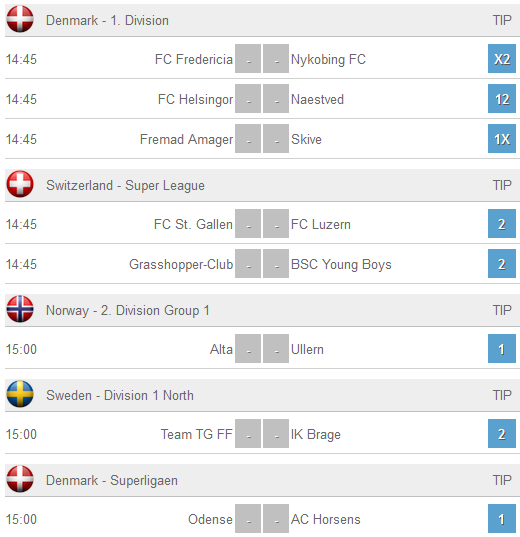This screenshot has width=520, height=537.
Task: Click the Switzerland flag icon
Action: [x=20, y=184]
